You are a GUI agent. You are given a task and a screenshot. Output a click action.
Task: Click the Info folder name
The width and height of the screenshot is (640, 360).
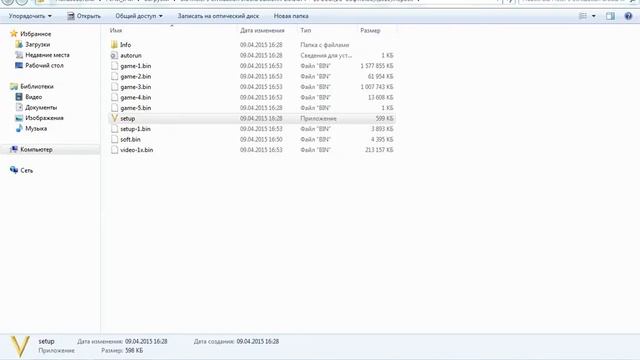(x=125, y=44)
